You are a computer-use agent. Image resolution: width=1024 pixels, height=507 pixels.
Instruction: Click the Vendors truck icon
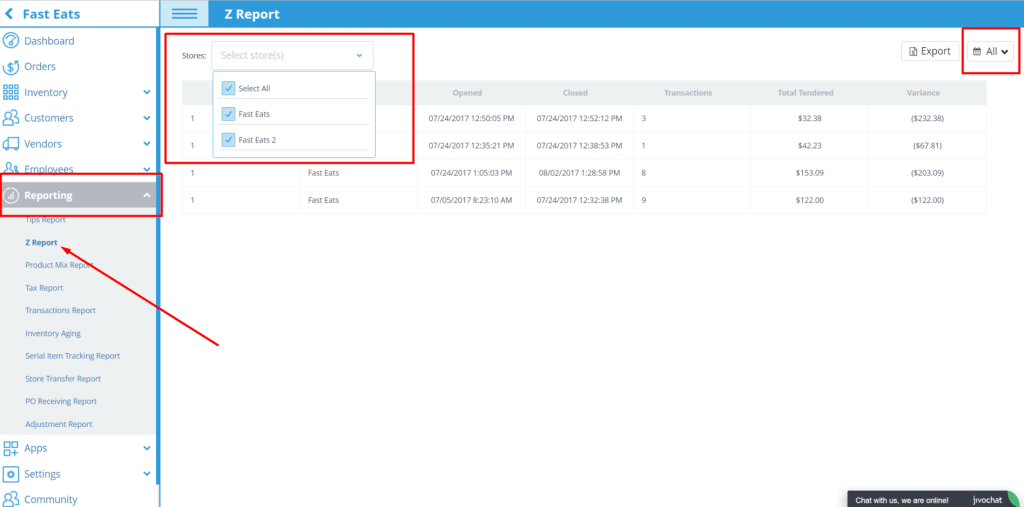pyautogui.click(x=10, y=144)
